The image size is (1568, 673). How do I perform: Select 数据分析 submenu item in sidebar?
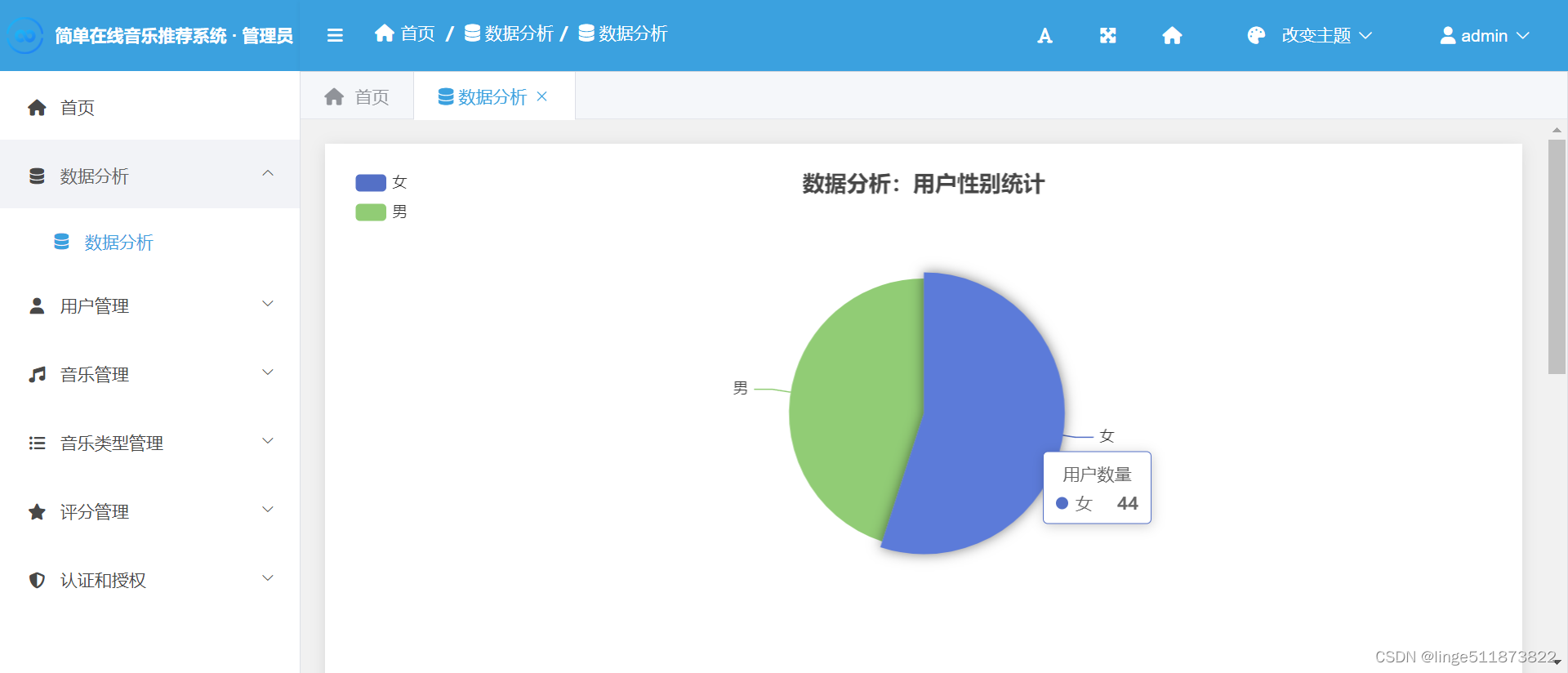coord(150,243)
